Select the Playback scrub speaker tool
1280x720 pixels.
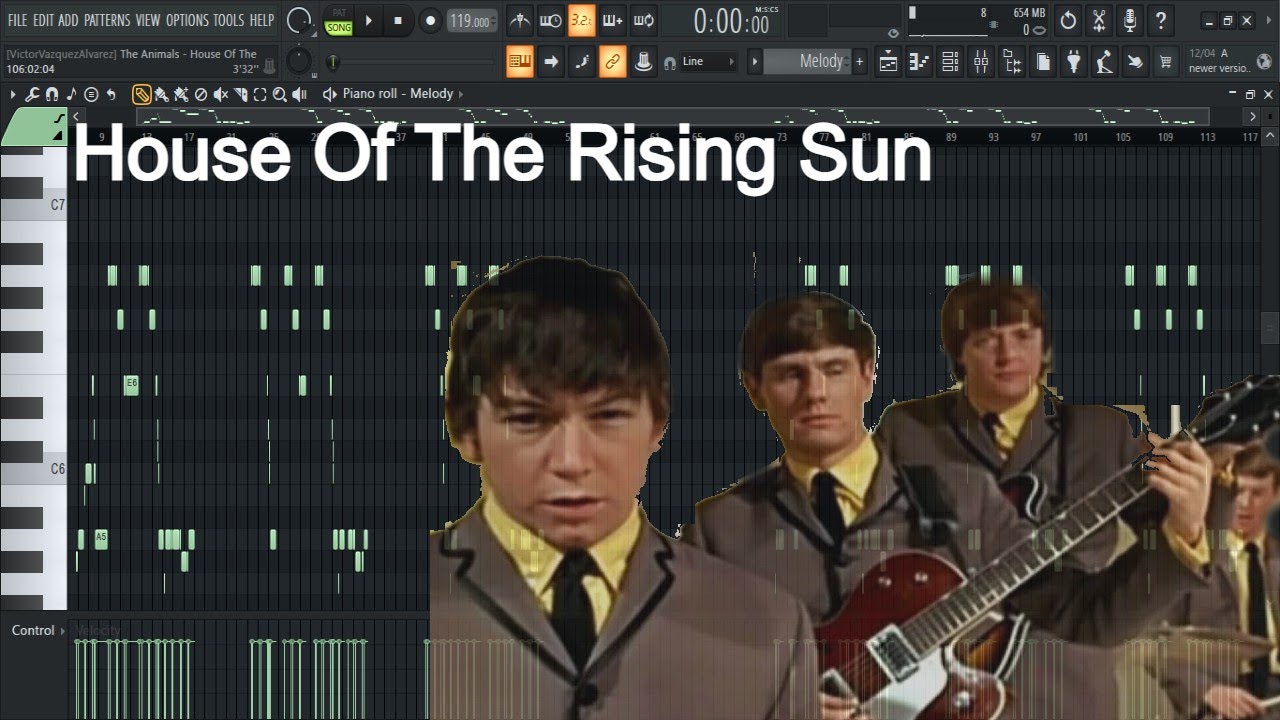(x=300, y=94)
